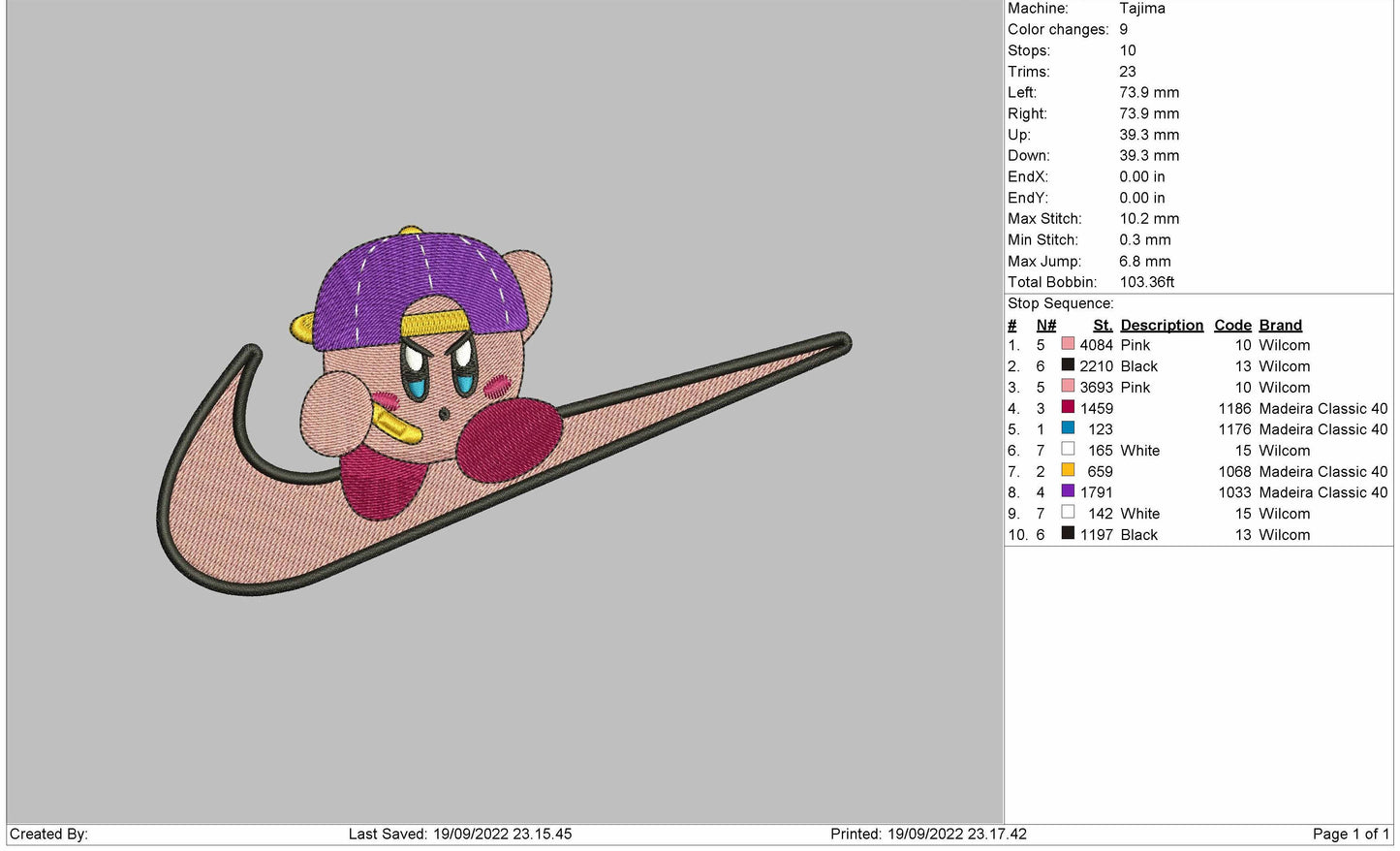Click the St. column header

(1102, 326)
